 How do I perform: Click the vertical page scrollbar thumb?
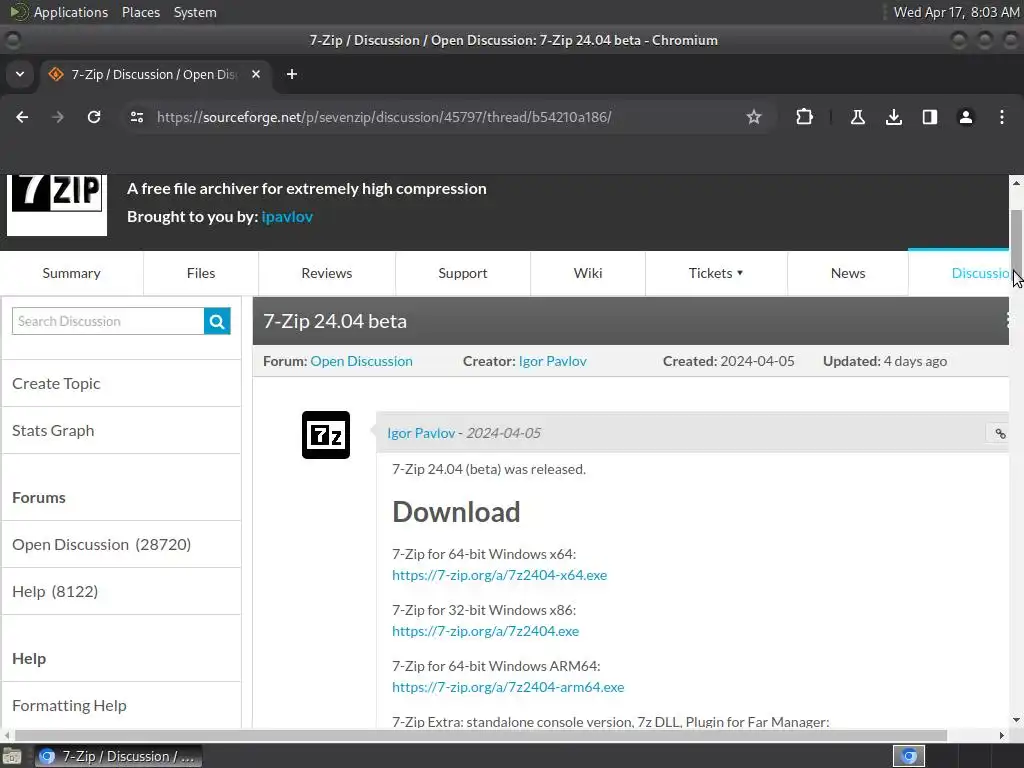pyautogui.click(x=1016, y=240)
